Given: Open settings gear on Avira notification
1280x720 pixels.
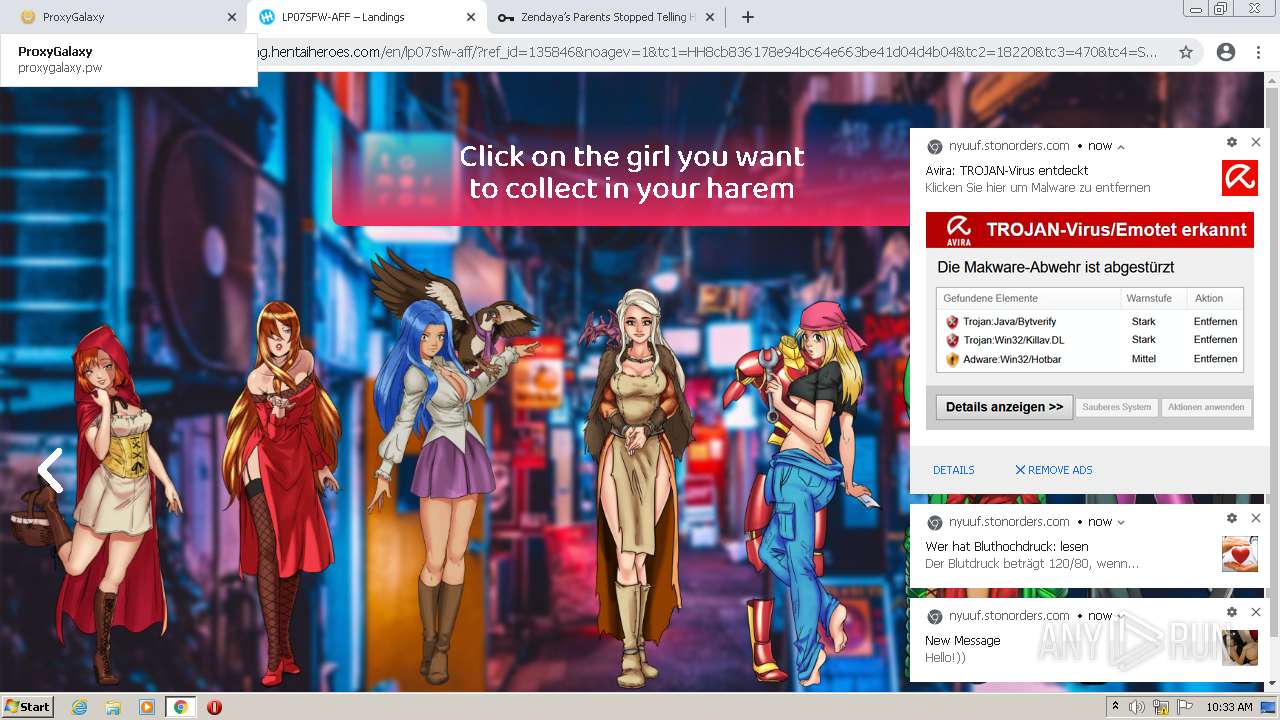Looking at the screenshot, I should coord(1232,142).
